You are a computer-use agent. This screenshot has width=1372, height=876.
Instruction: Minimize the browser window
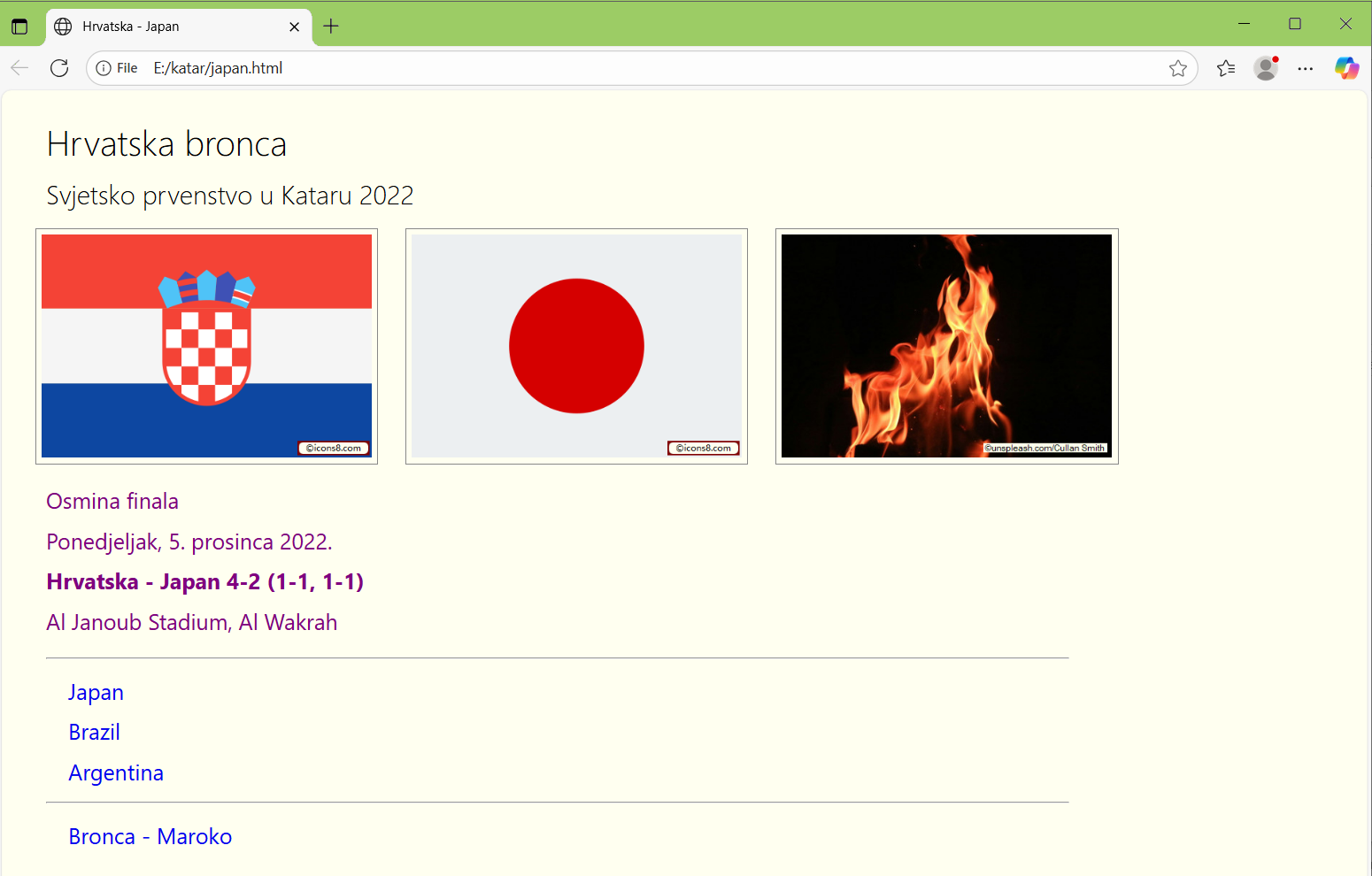1244,24
